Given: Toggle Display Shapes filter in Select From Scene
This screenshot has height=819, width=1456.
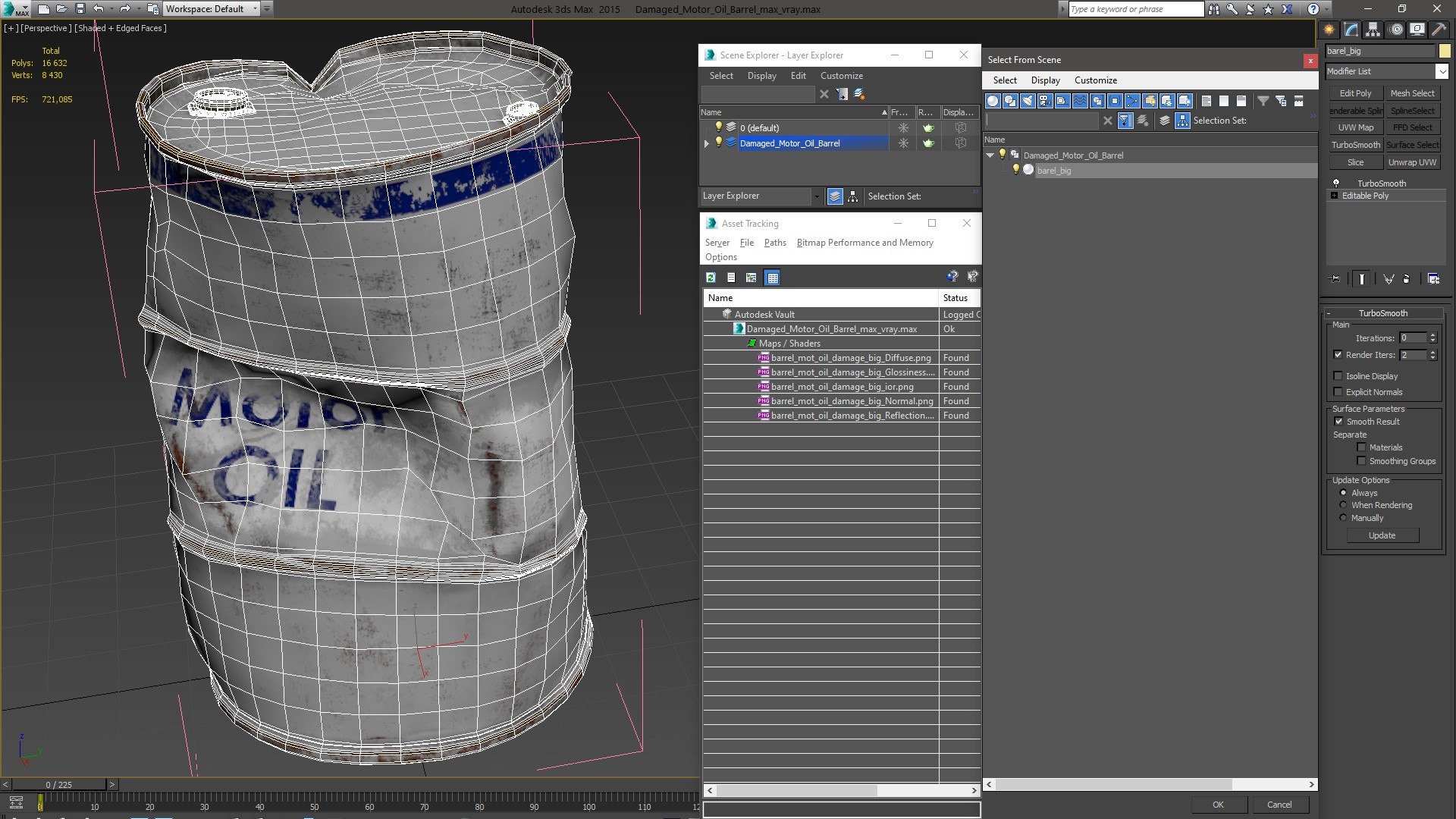Looking at the screenshot, I should point(1010,101).
